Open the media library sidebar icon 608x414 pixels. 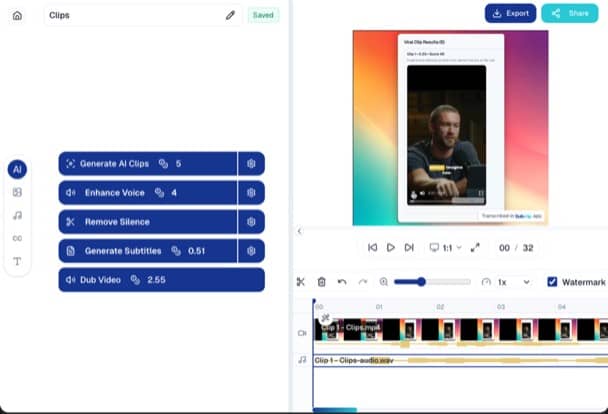point(17,192)
